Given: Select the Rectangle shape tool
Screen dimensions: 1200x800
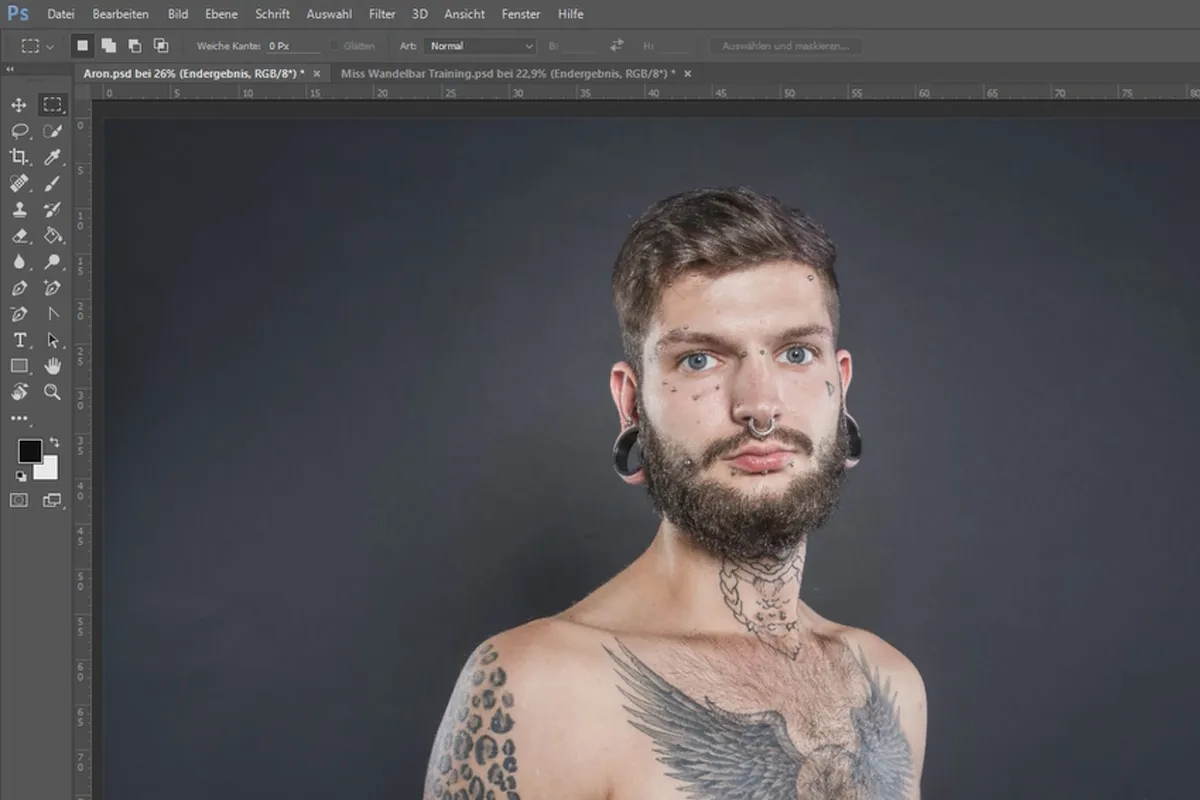Looking at the screenshot, I should point(19,366).
